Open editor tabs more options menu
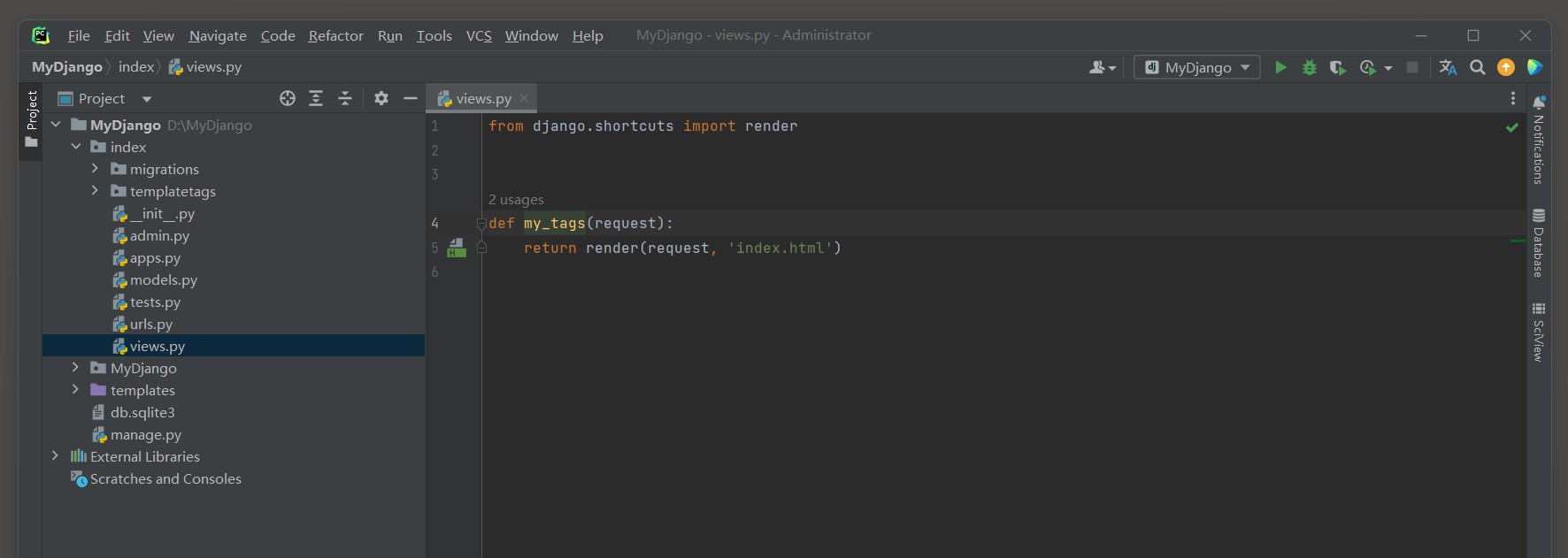This screenshot has height=558, width=1568. [1513, 98]
